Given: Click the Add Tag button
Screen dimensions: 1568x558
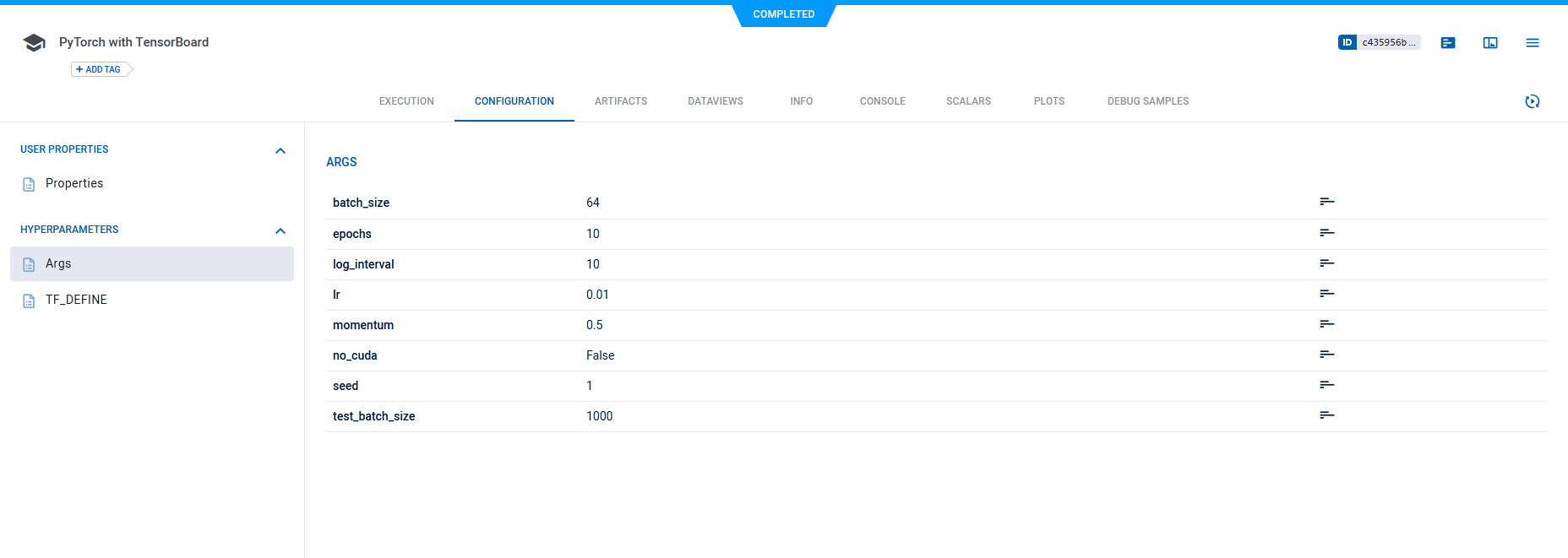Looking at the screenshot, I should [100, 69].
